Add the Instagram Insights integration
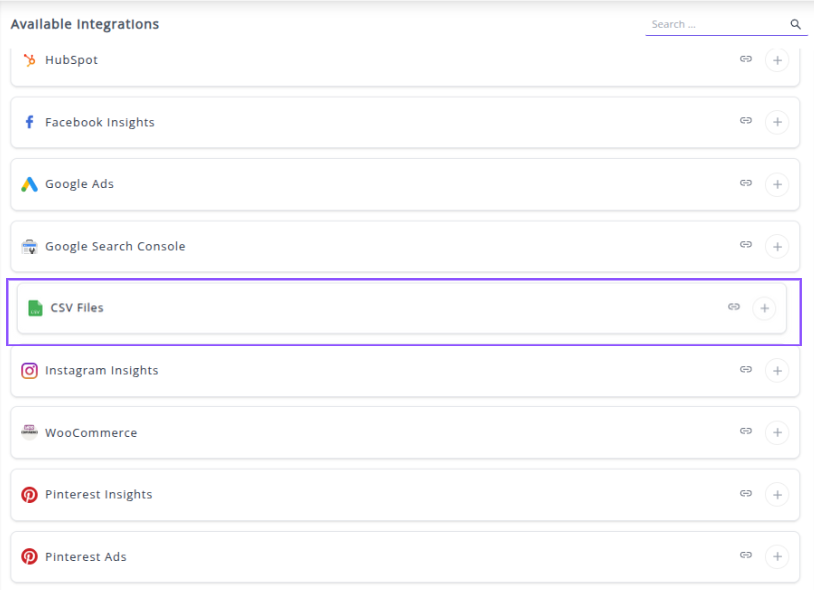The width and height of the screenshot is (814, 590). (x=776, y=371)
